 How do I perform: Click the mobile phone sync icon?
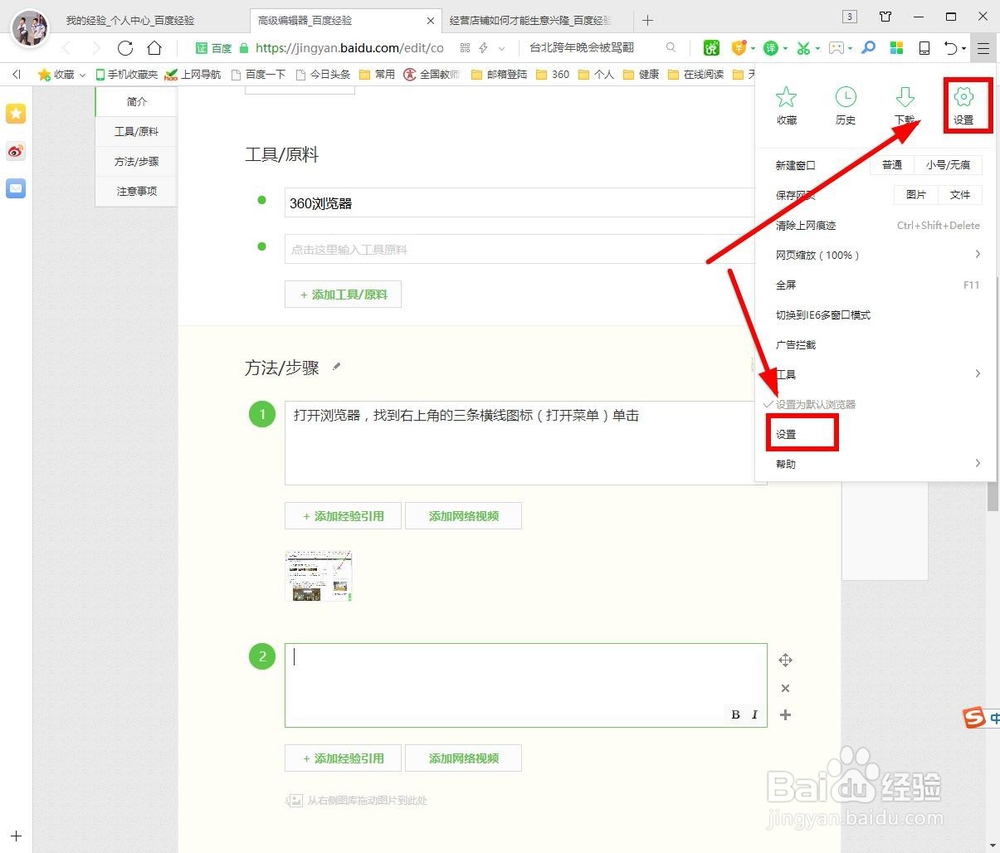(x=925, y=47)
